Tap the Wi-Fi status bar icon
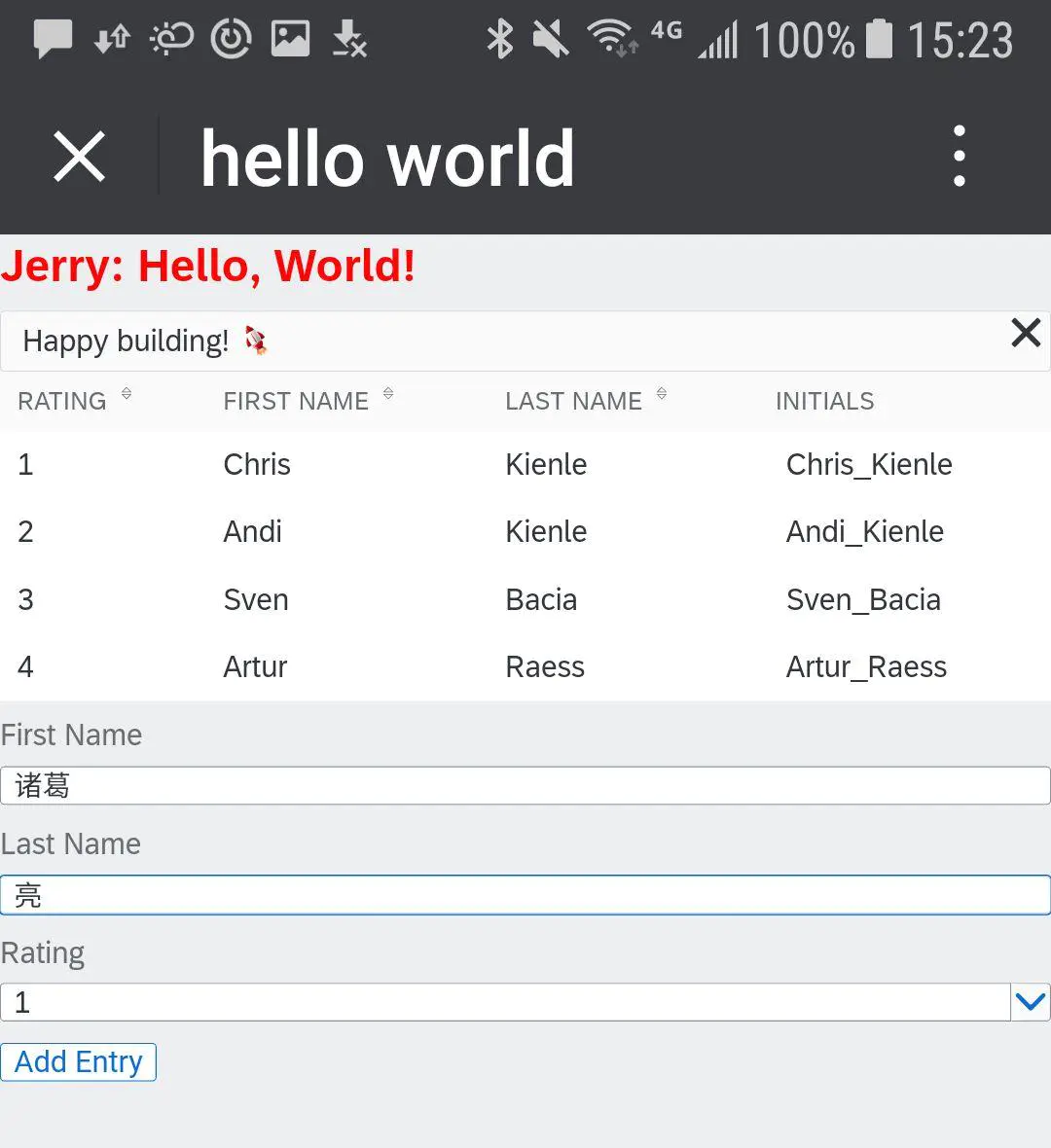This screenshot has width=1051, height=1148. click(611, 40)
